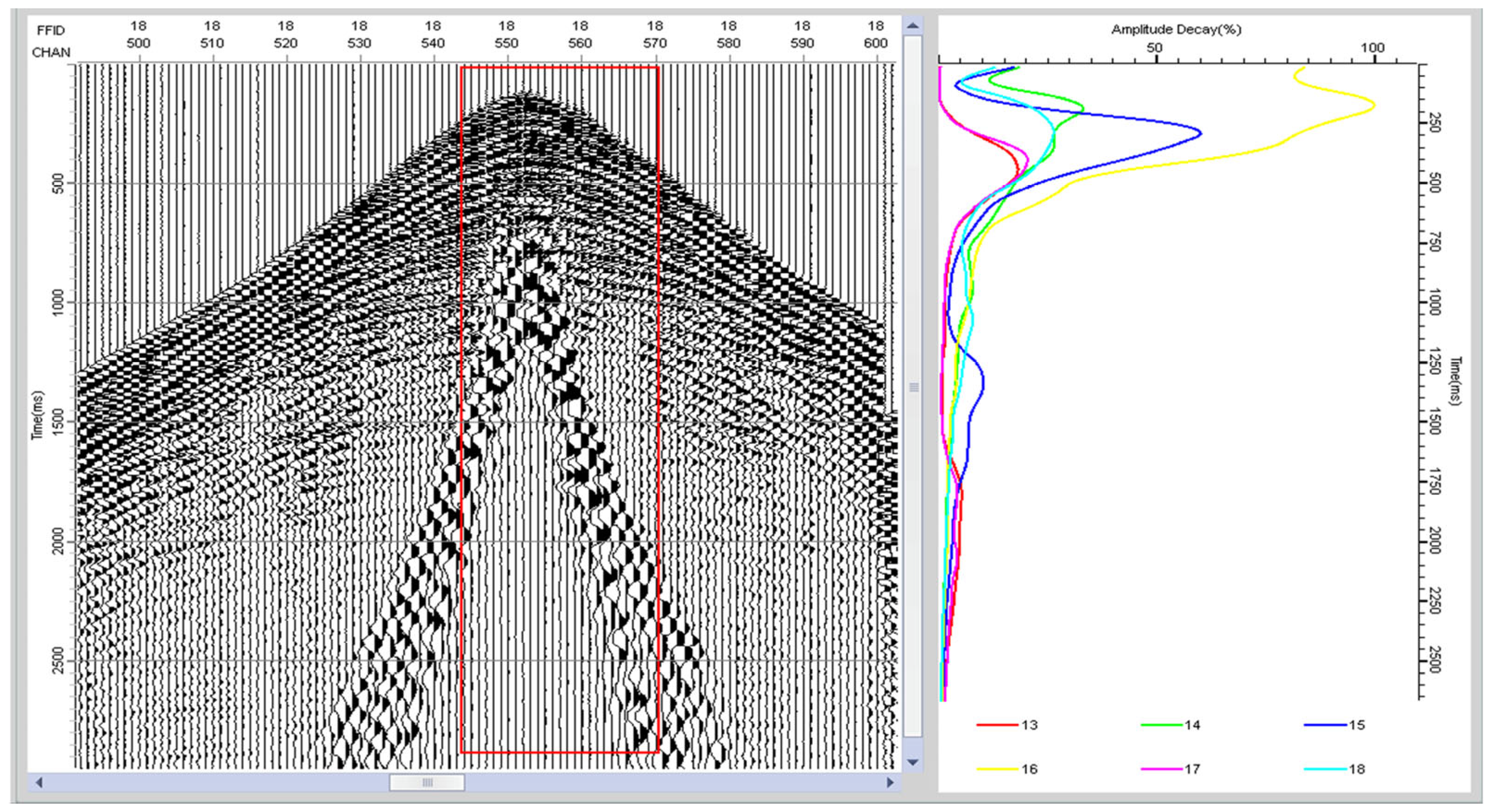Click the magenta legend line for 17
The image size is (1493, 812).
(x=1161, y=769)
